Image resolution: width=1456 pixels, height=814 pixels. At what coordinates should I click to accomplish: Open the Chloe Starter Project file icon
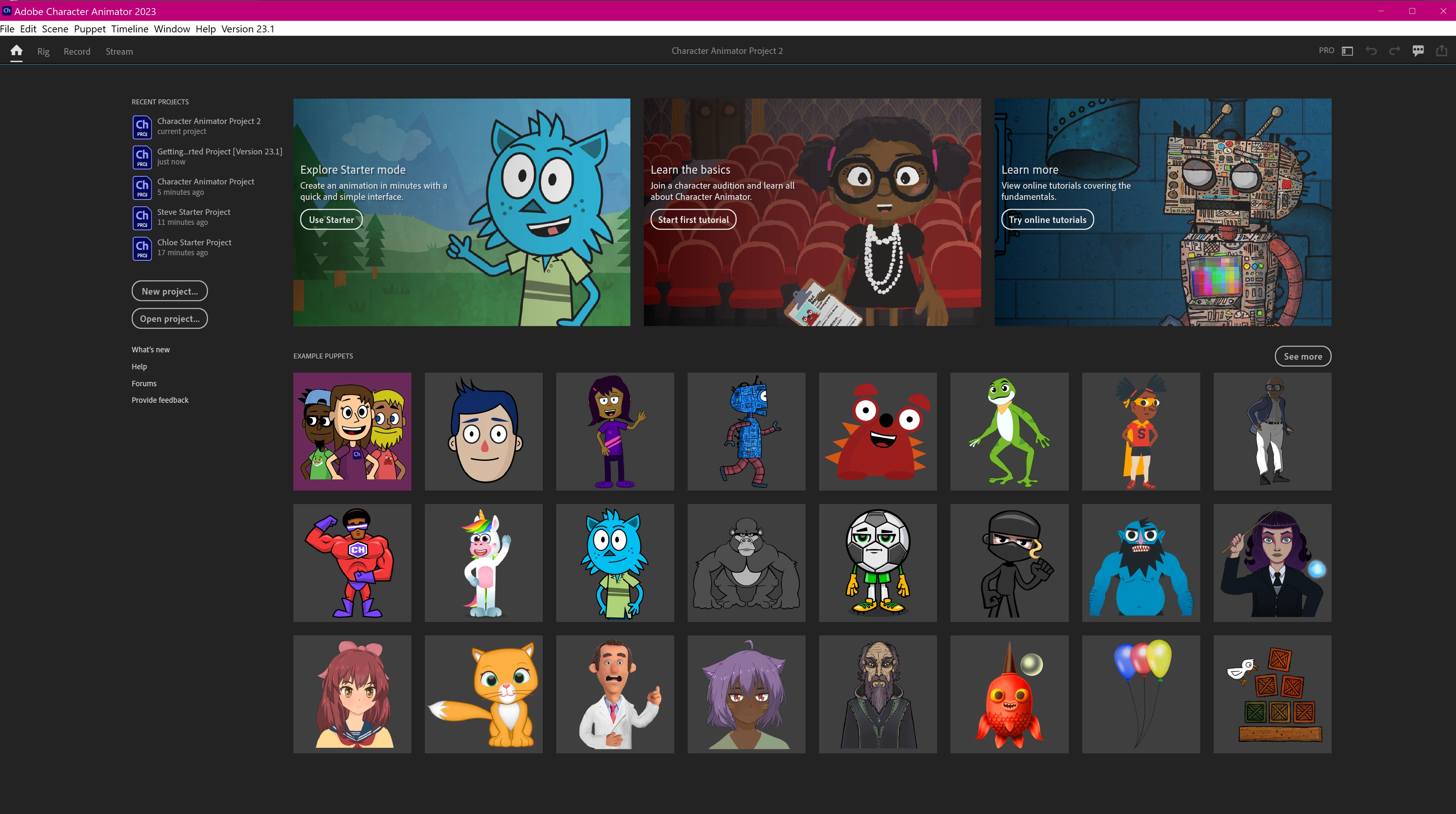click(x=142, y=248)
